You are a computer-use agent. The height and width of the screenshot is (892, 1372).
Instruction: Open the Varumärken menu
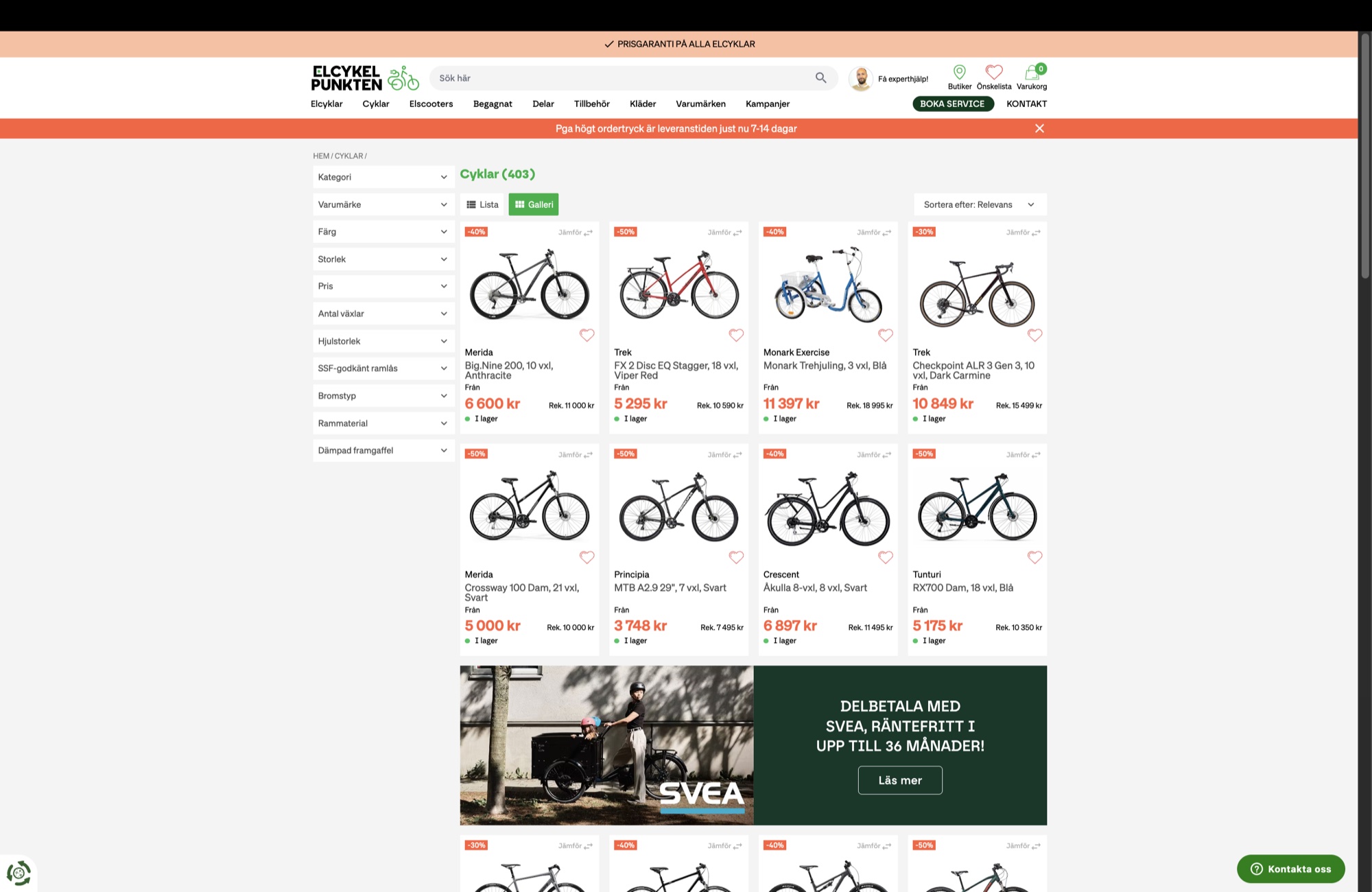point(700,104)
